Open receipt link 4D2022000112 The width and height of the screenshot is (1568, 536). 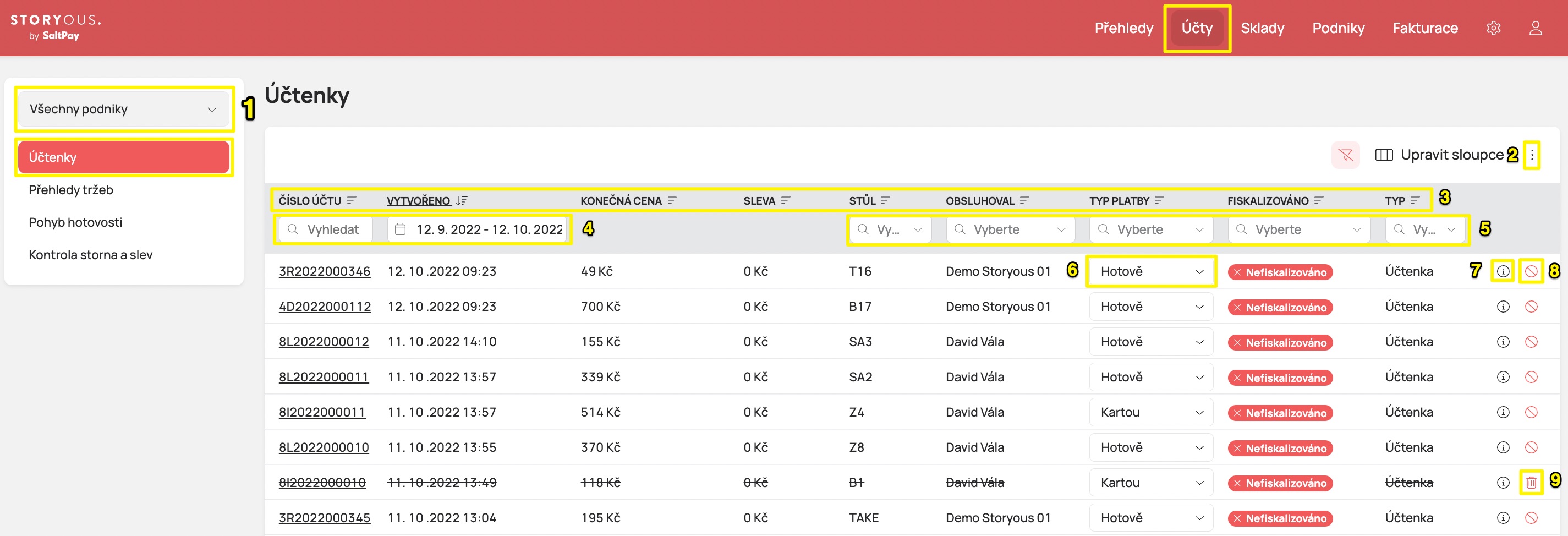coord(325,307)
